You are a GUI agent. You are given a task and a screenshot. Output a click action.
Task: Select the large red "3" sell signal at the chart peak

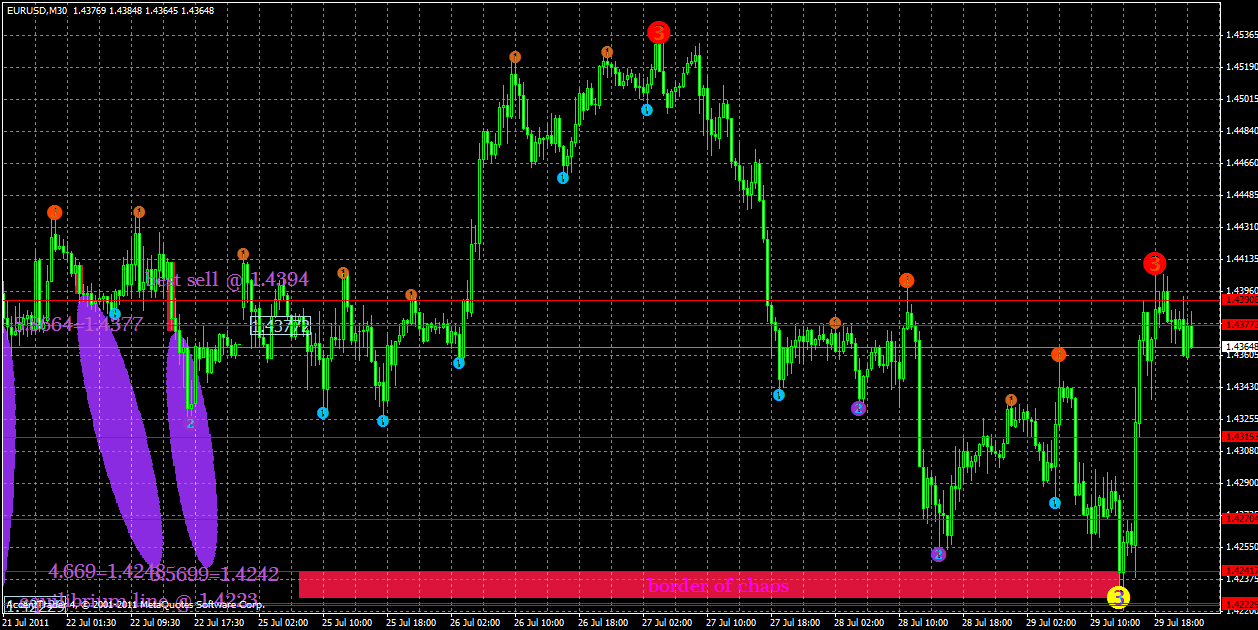[658, 32]
